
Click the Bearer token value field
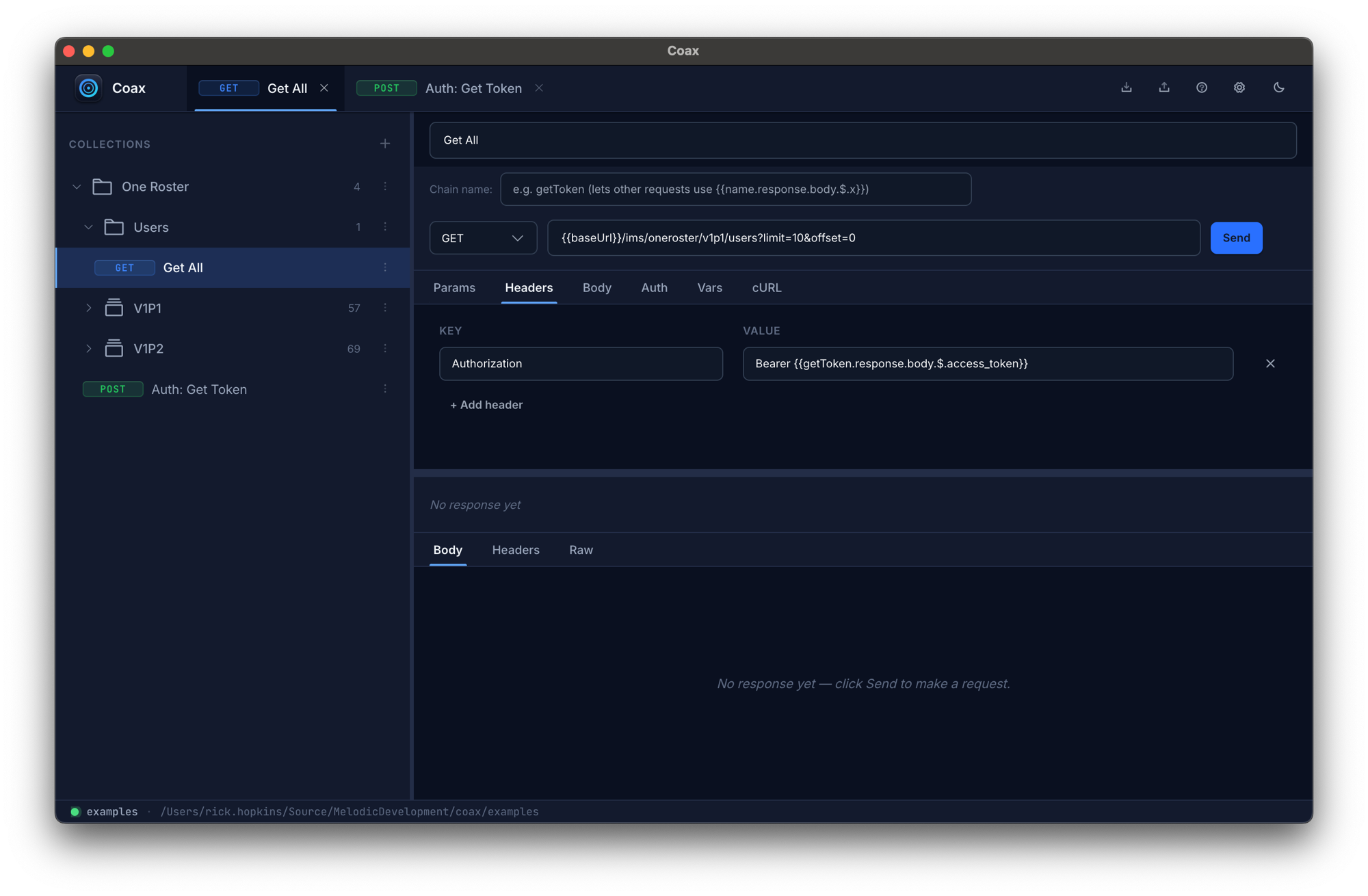click(988, 364)
